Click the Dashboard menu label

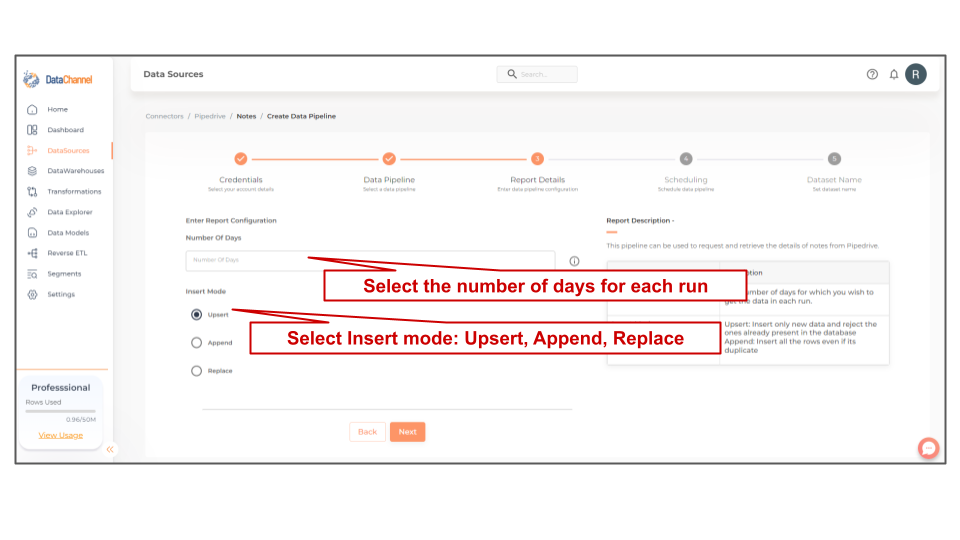pyautogui.click(x=66, y=130)
